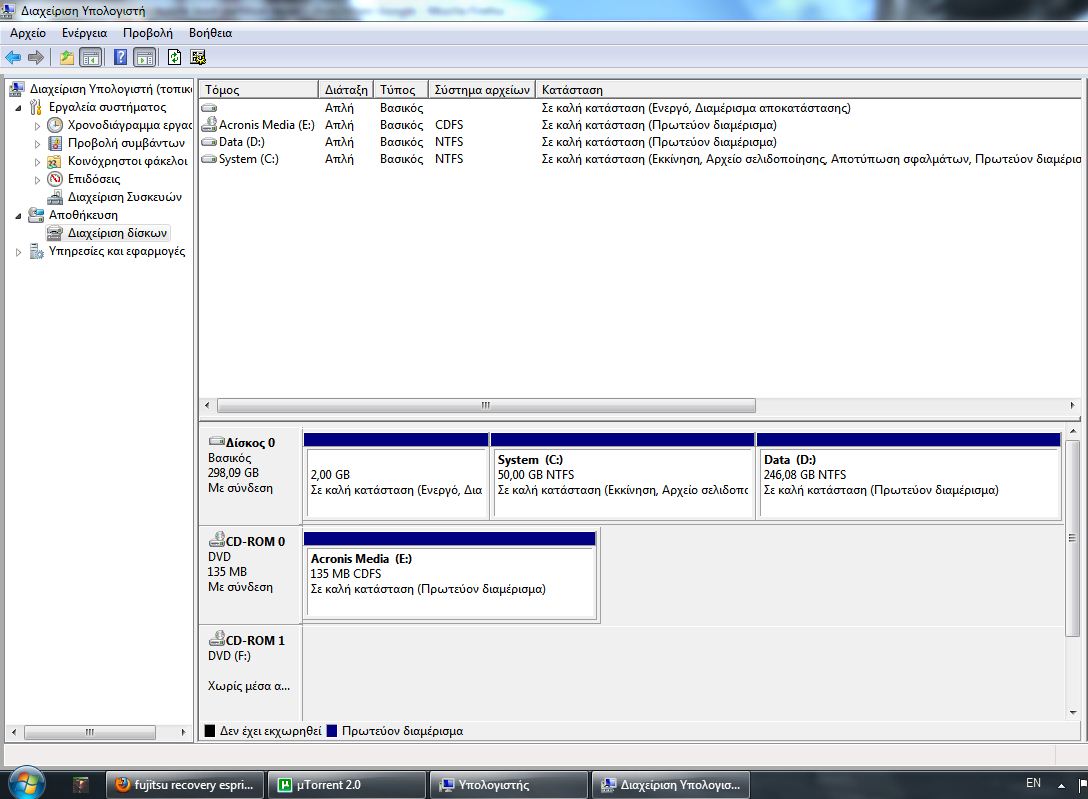Expand the Χρονοδιάγραμμα εργασιών node
Screen dimensions: 1088x799
pos(37,126)
